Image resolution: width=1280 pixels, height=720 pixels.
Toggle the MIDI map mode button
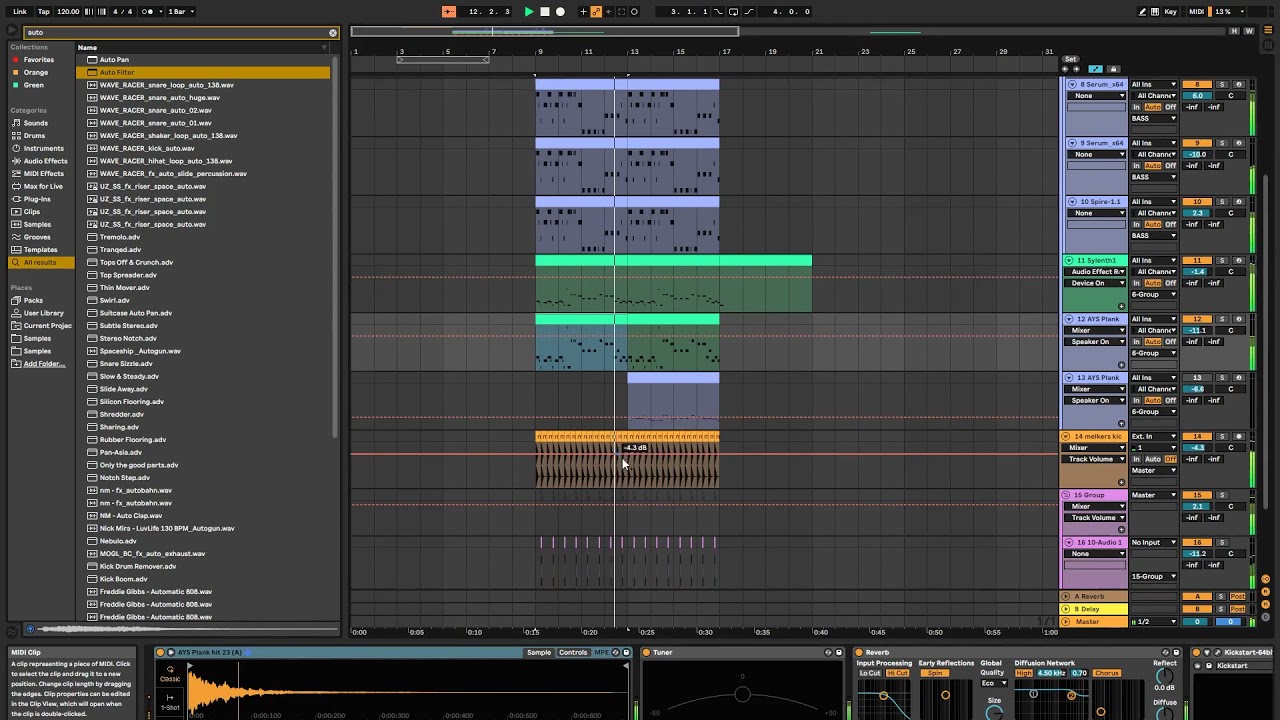point(1197,12)
